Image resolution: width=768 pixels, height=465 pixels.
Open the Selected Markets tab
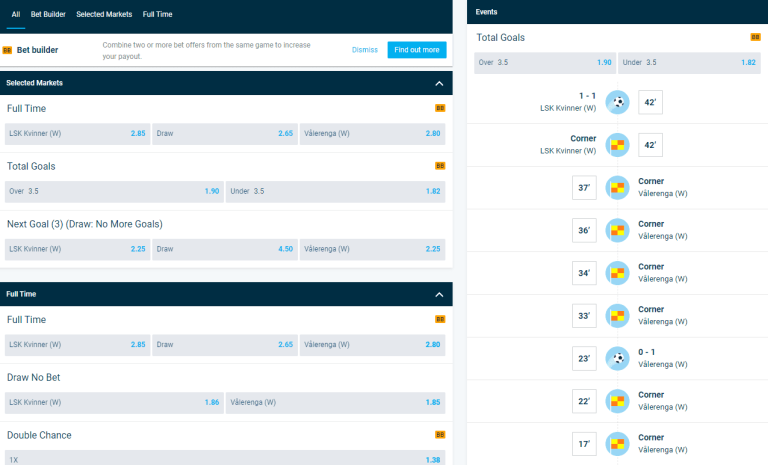pyautogui.click(x=104, y=14)
